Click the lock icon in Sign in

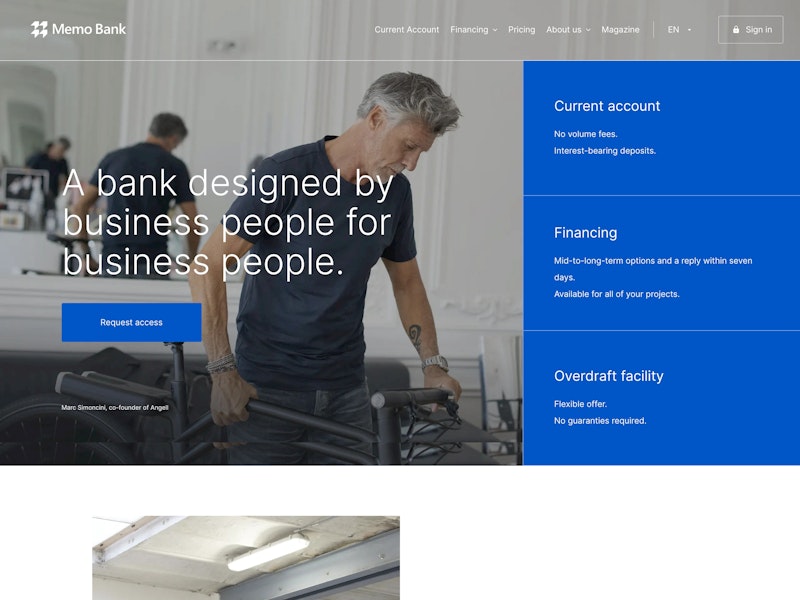(736, 30)
